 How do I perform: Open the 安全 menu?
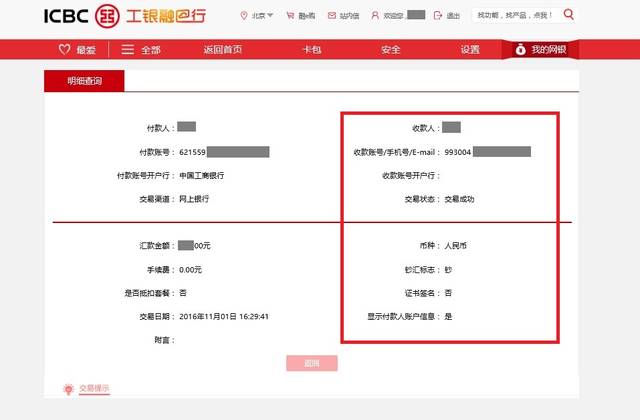pyautogui.click(x=391, y=49)
